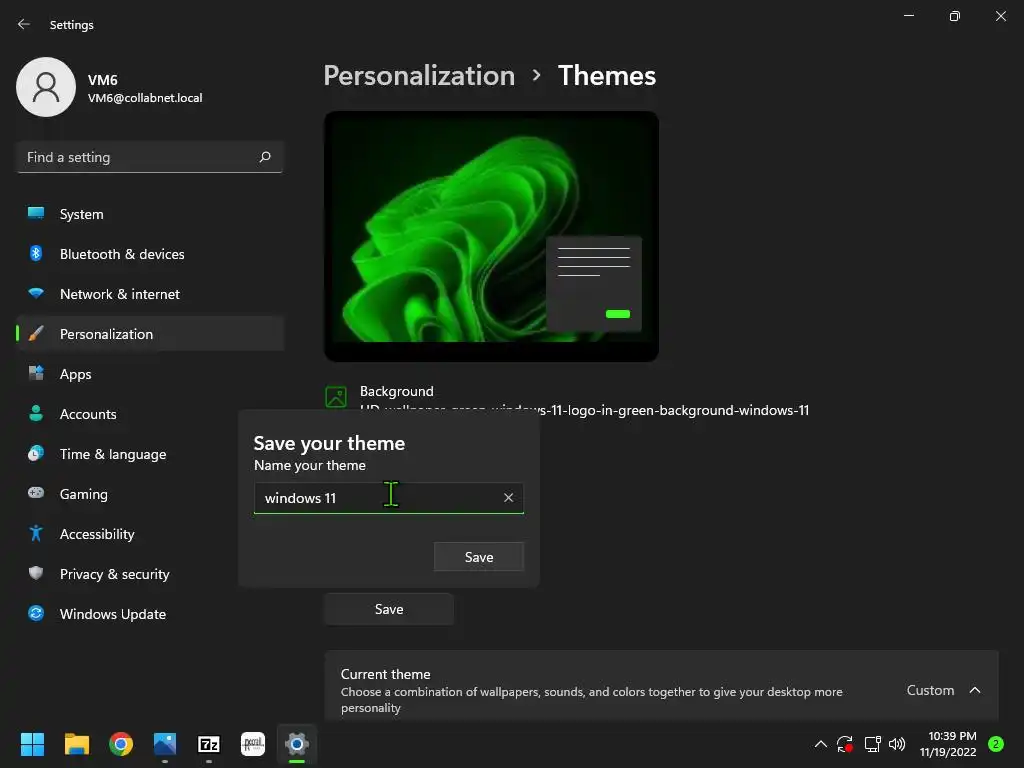
Task: Click the VM6 user profile avatar
Action: (x=46, y=87)
